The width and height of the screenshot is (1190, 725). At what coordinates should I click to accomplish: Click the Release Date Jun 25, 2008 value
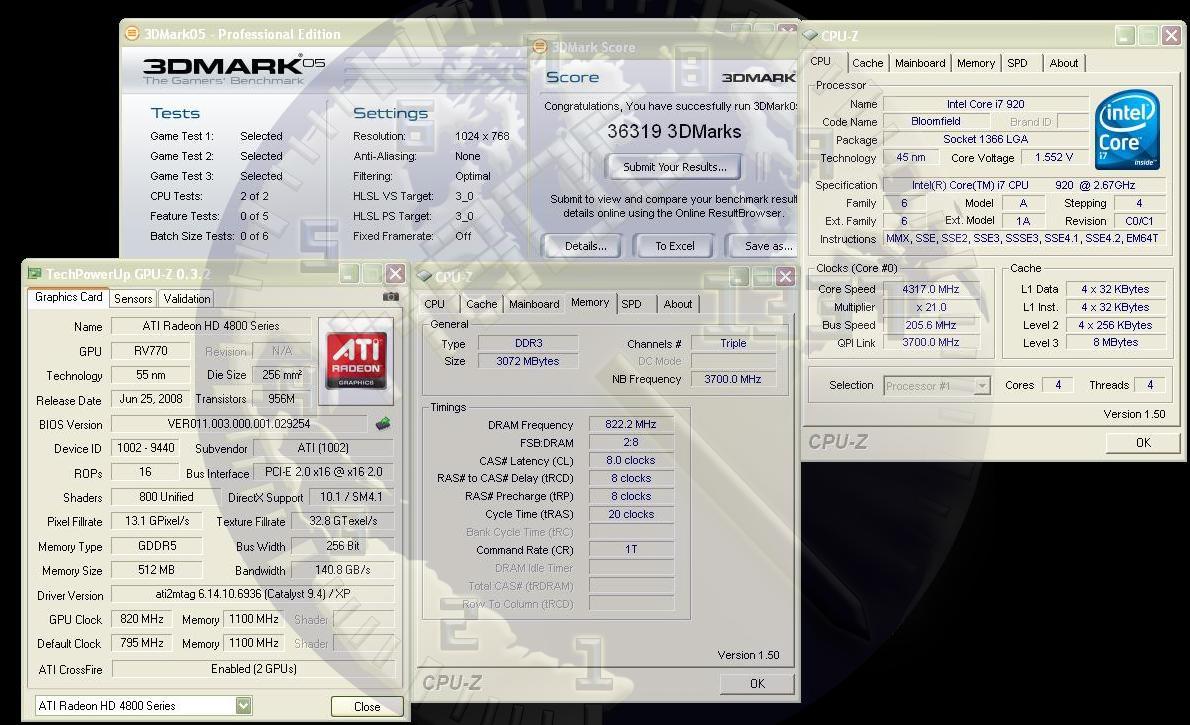pyautogui.click(x=150, y=399)
